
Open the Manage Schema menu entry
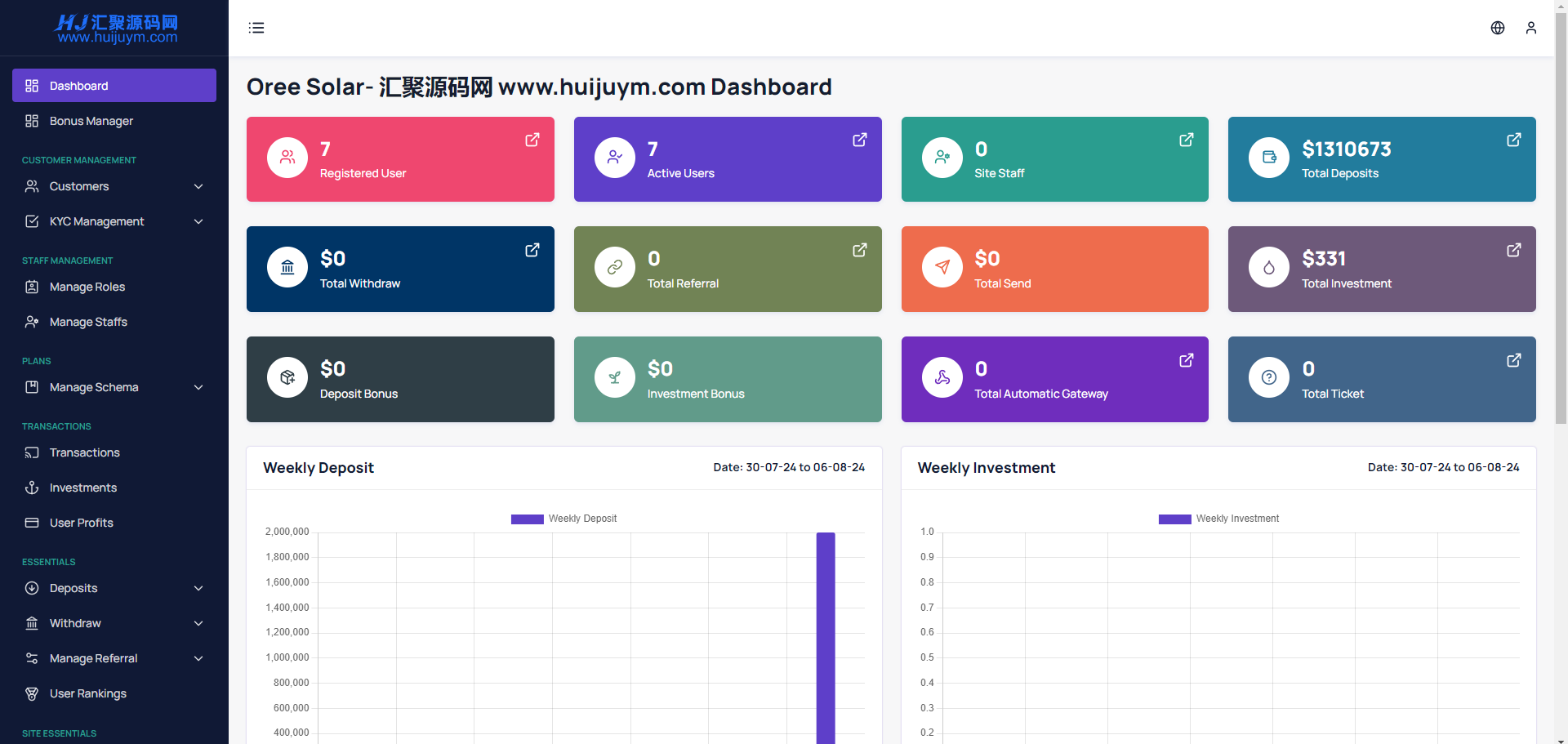pos(114,387)
